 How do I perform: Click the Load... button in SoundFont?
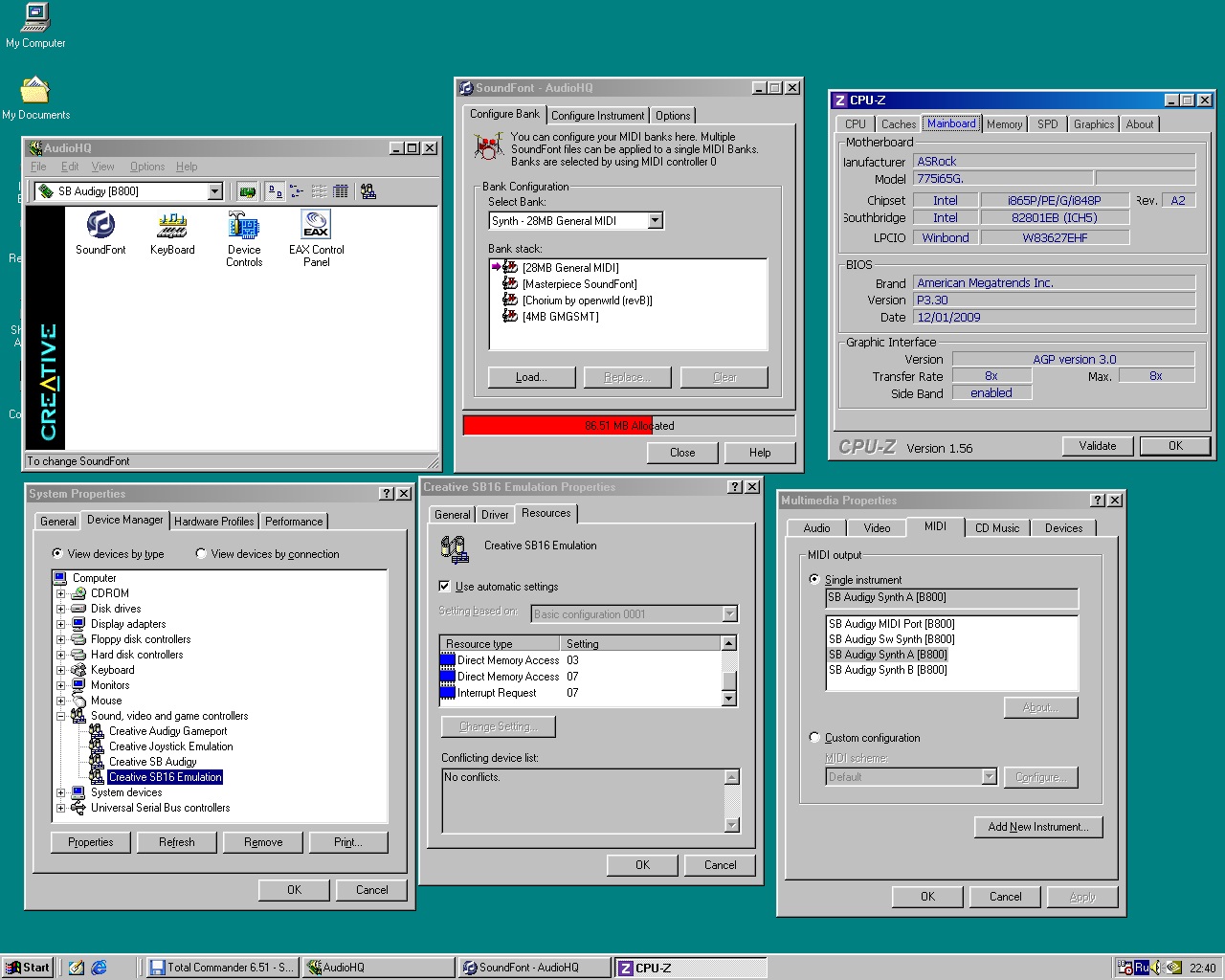pyautogui.click(x=531, y=377)
